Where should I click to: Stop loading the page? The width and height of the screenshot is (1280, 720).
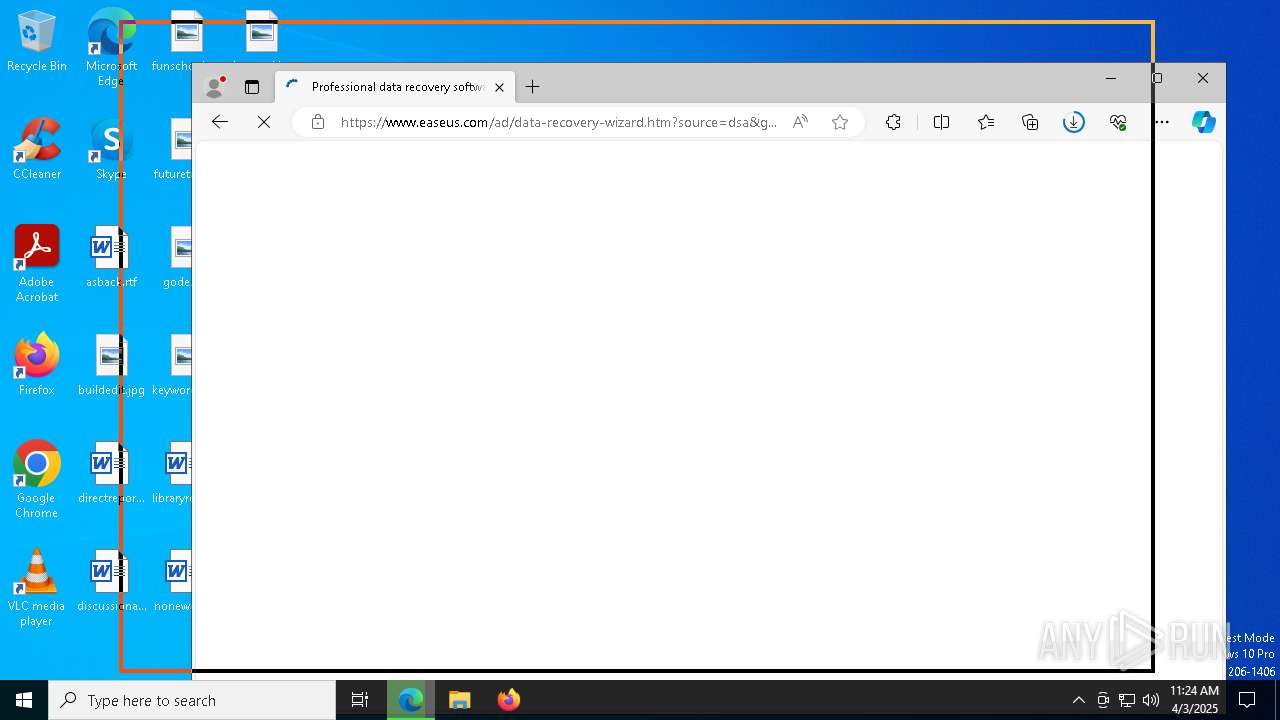[264, 122]
